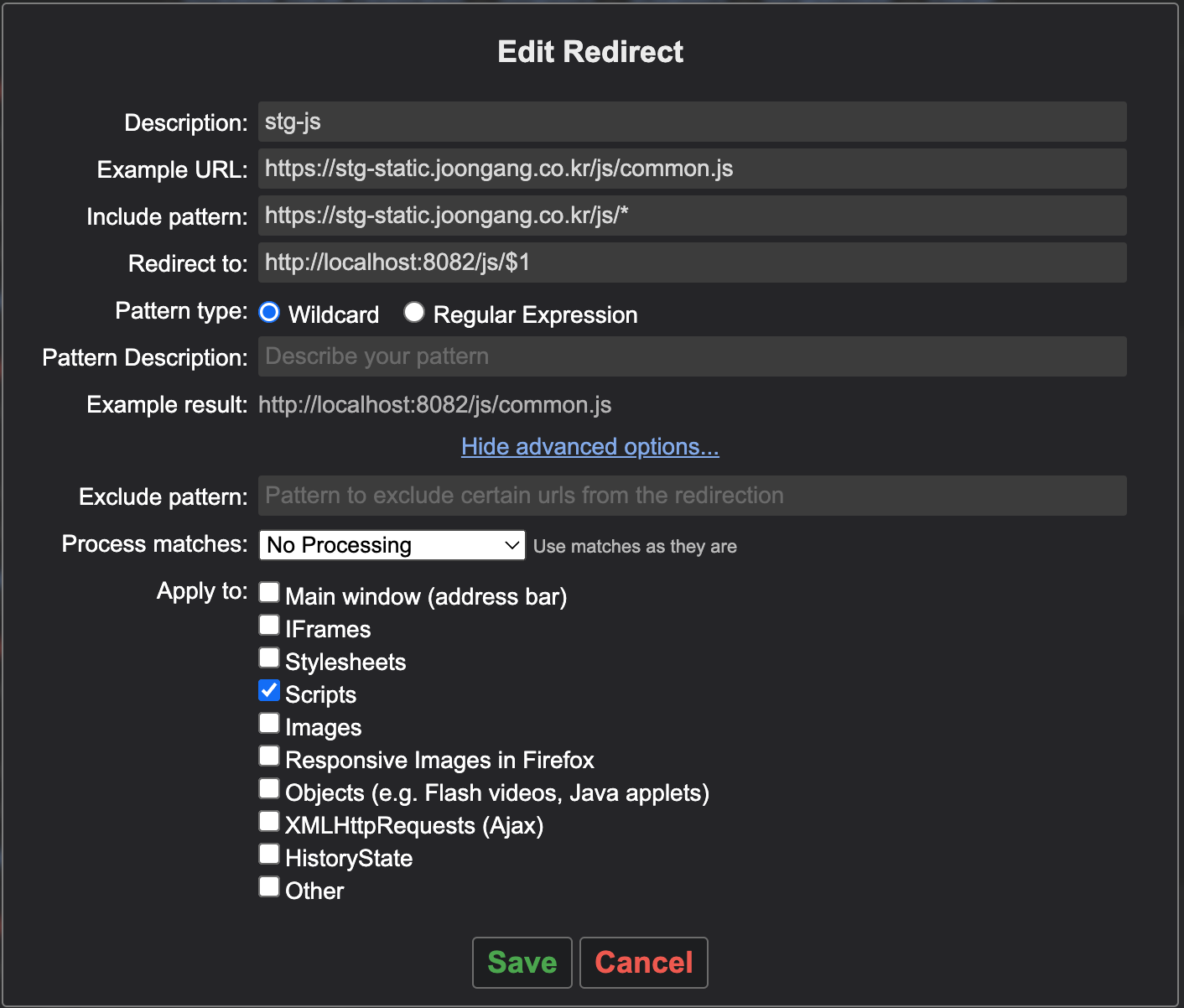The width and height of the screenshot is (1184, 1008).
Task: Toggle the XMLHttpRequests (Ajax) checkbox
Action: [269, 821]
